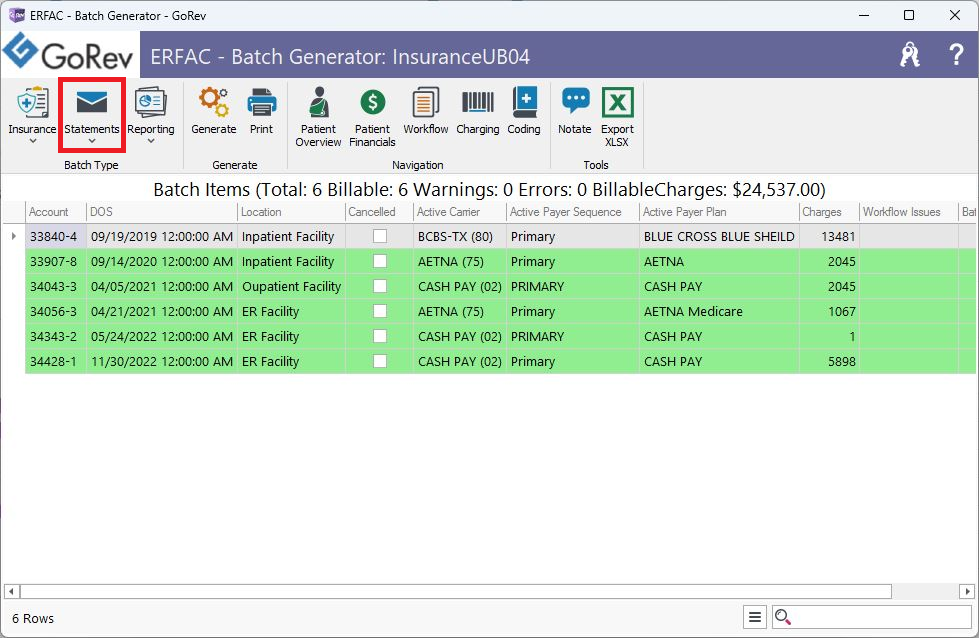Select the Statements envelope icon
979x638 pixels.
click(92, 102)
